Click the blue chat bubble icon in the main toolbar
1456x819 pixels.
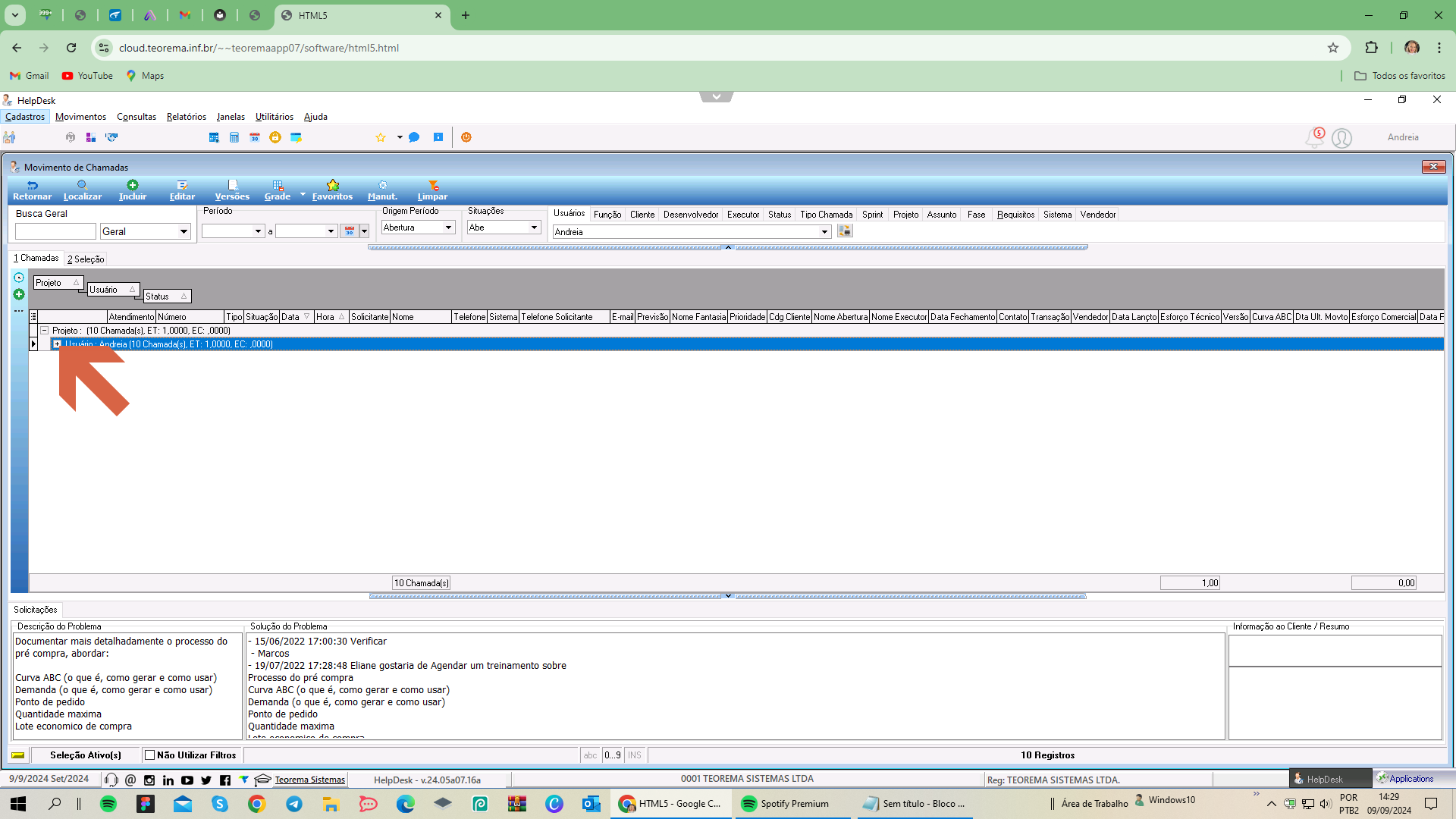(x=414, y=137)
